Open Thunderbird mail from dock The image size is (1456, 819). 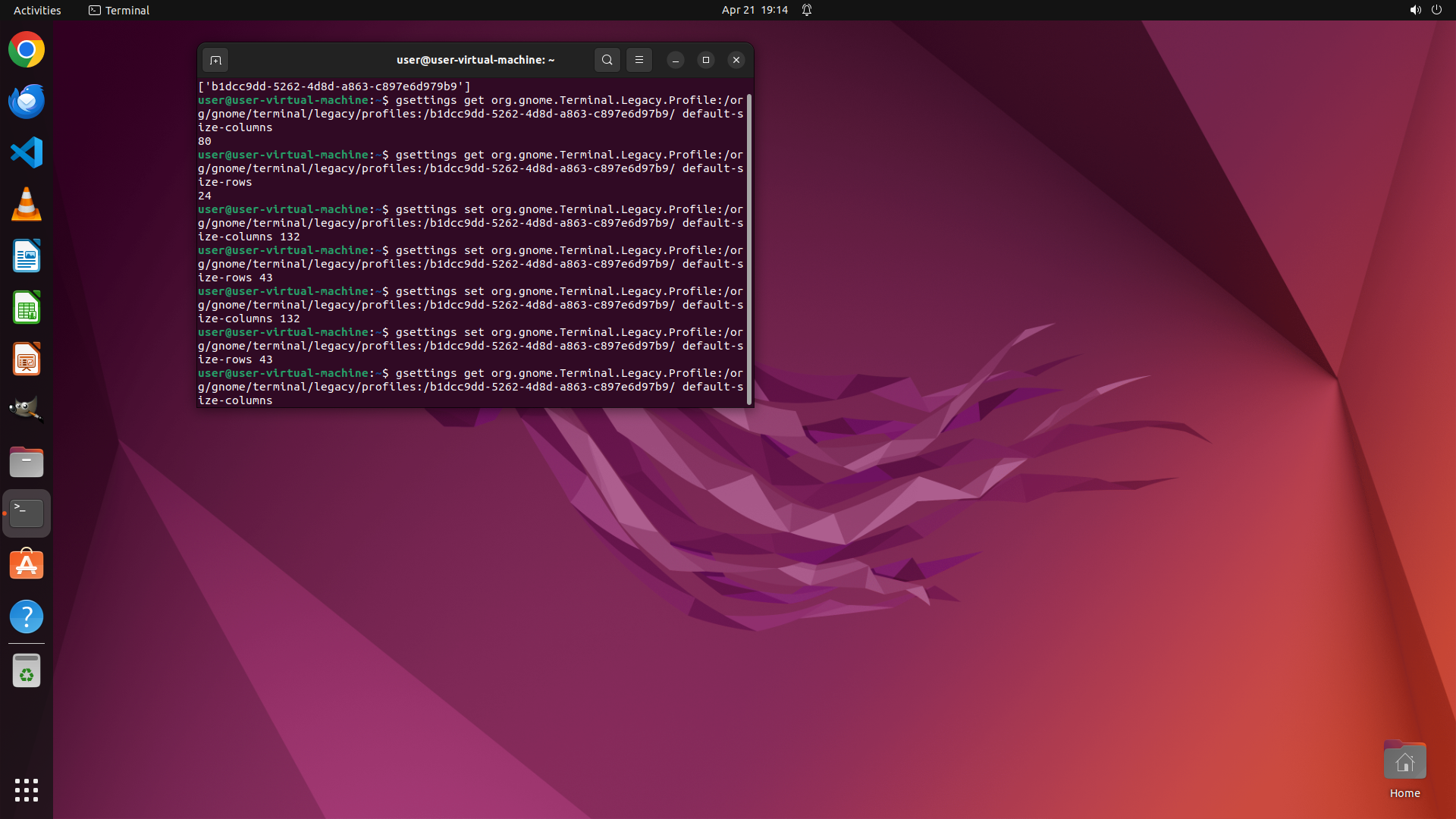coord(27,102)
